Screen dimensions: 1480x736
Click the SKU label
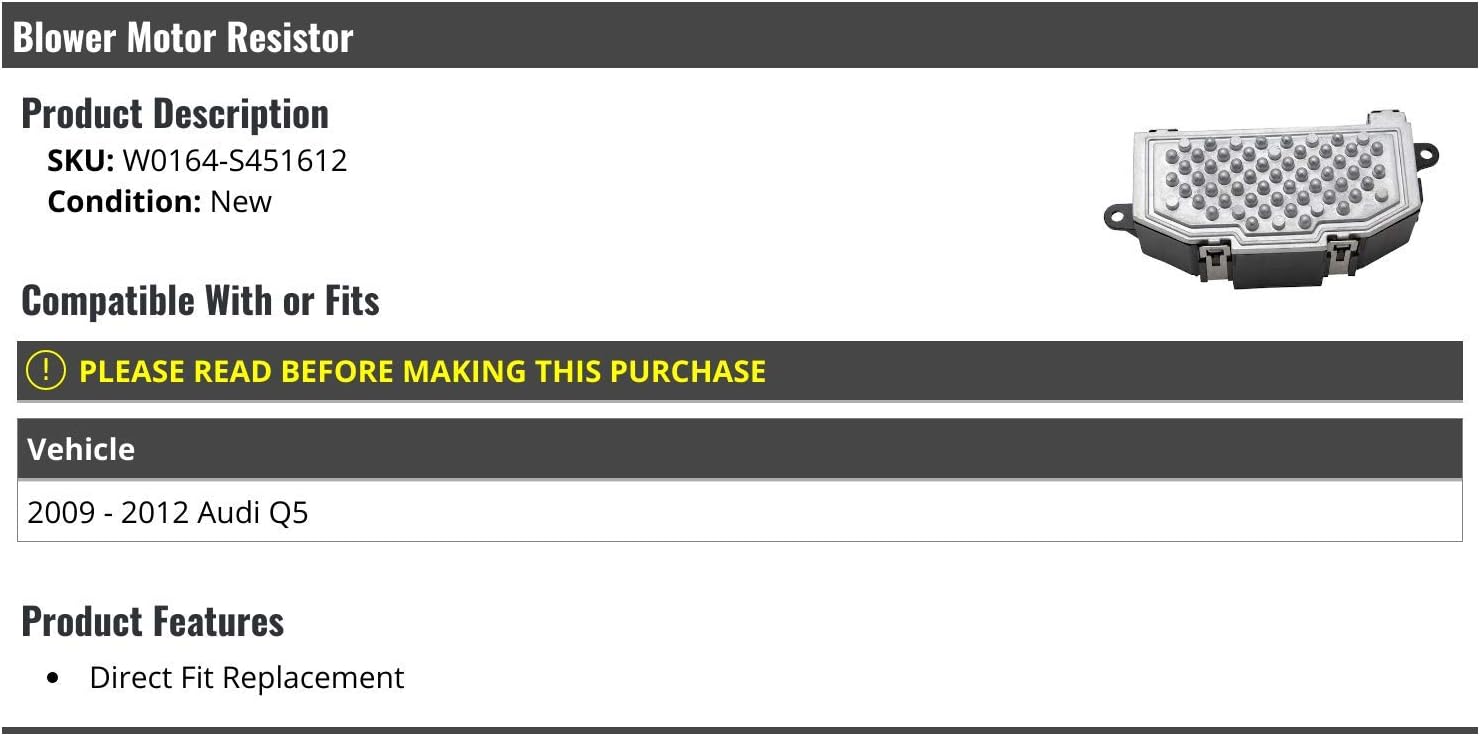point(80,160)
